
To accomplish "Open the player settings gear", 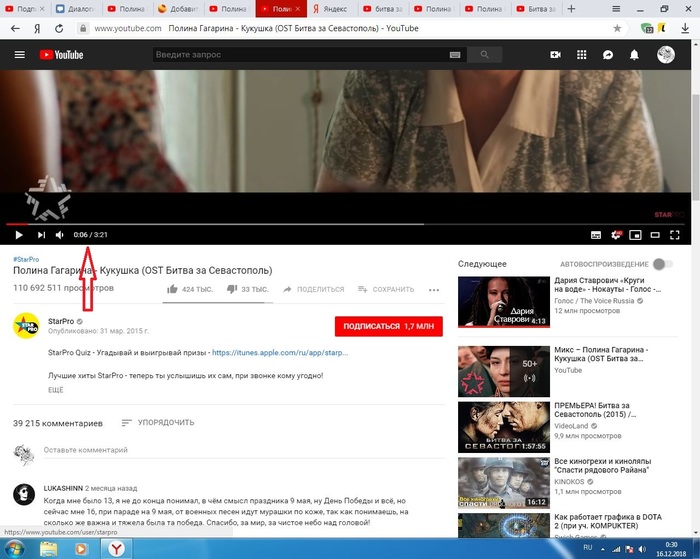I will pos(616,235).
